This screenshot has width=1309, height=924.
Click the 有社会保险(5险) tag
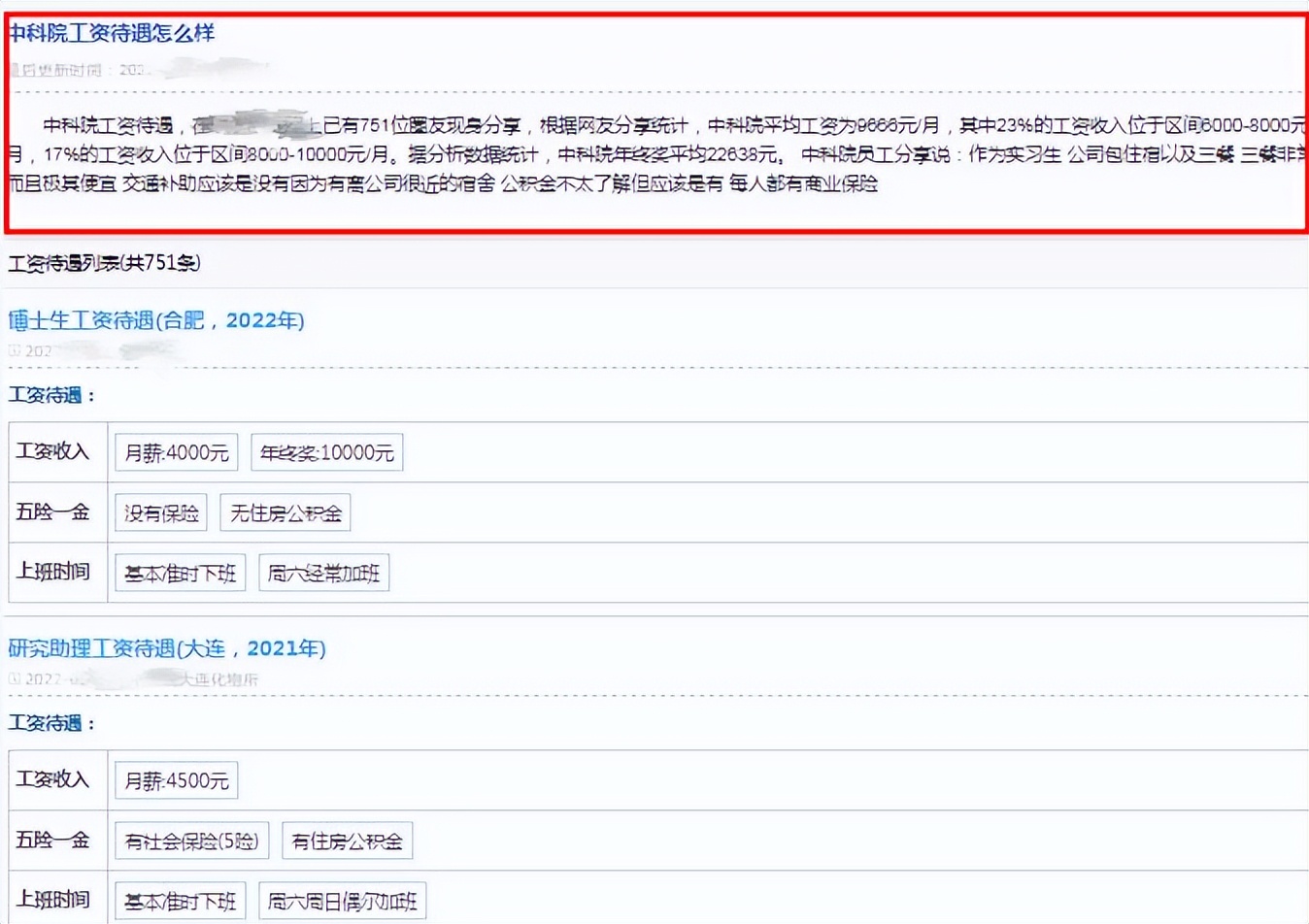tap(192, 840)
